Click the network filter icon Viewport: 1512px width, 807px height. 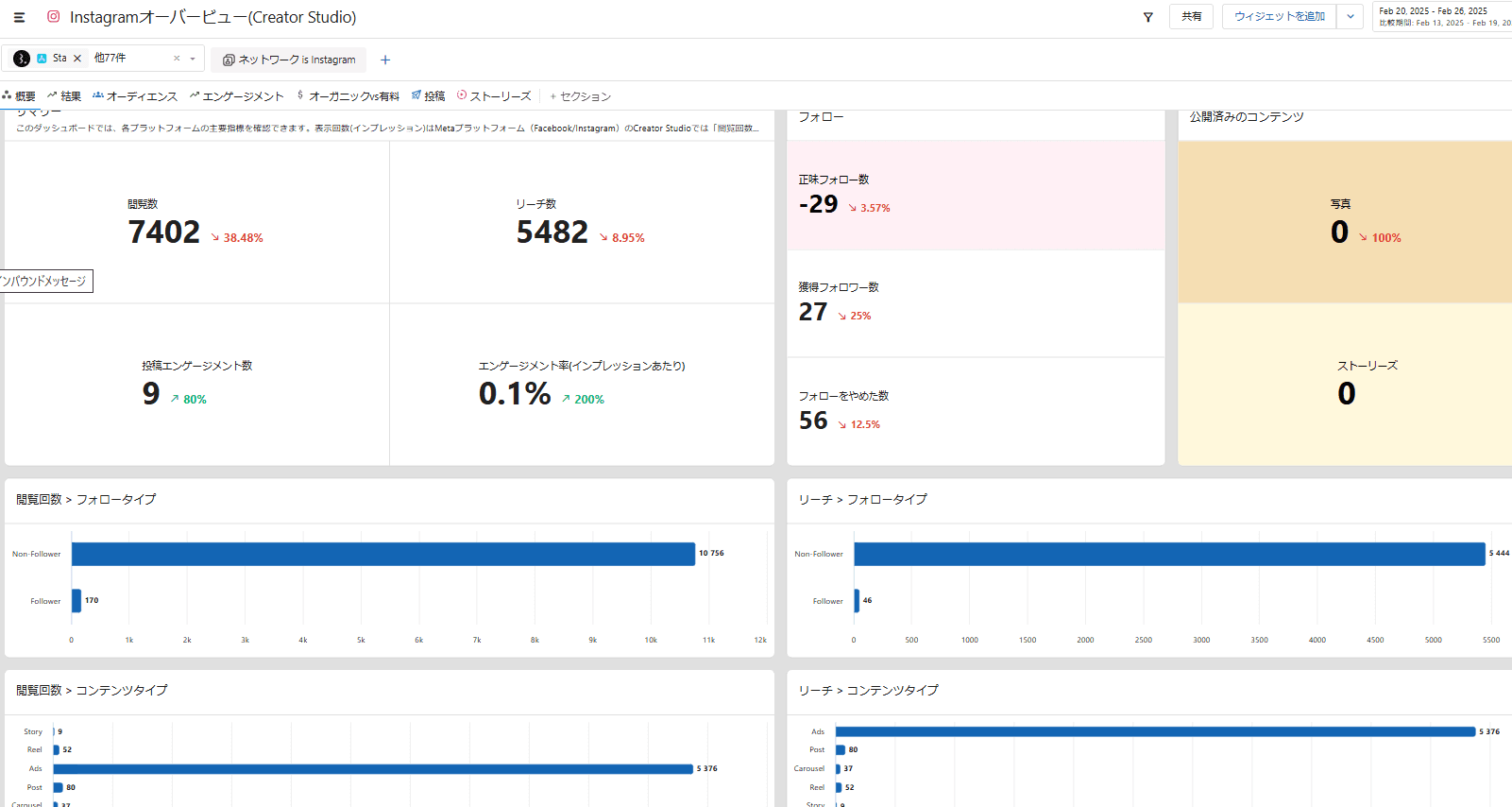point(229,60)
